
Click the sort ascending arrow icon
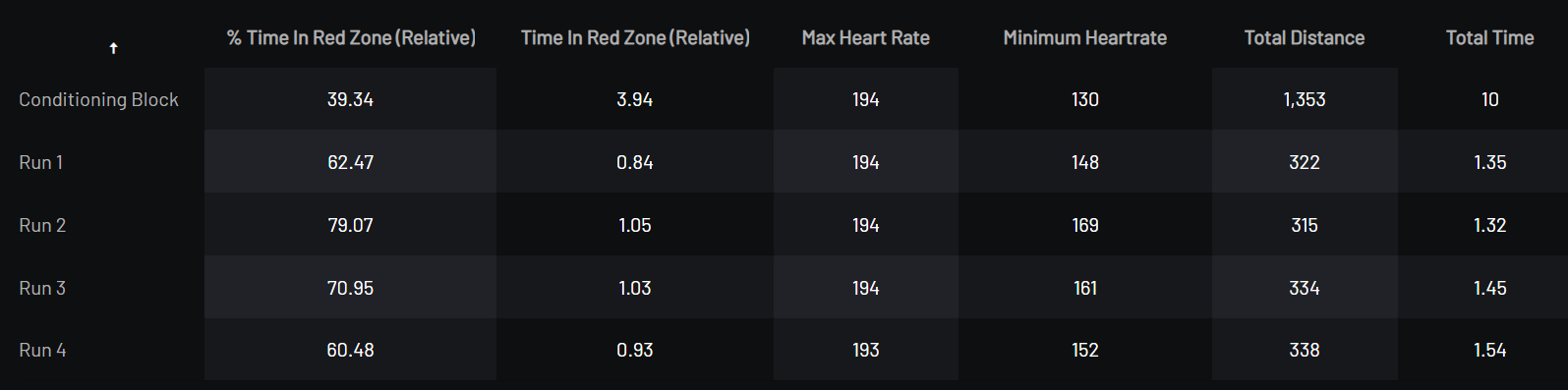pyautogui.click(x=113, y=48)
